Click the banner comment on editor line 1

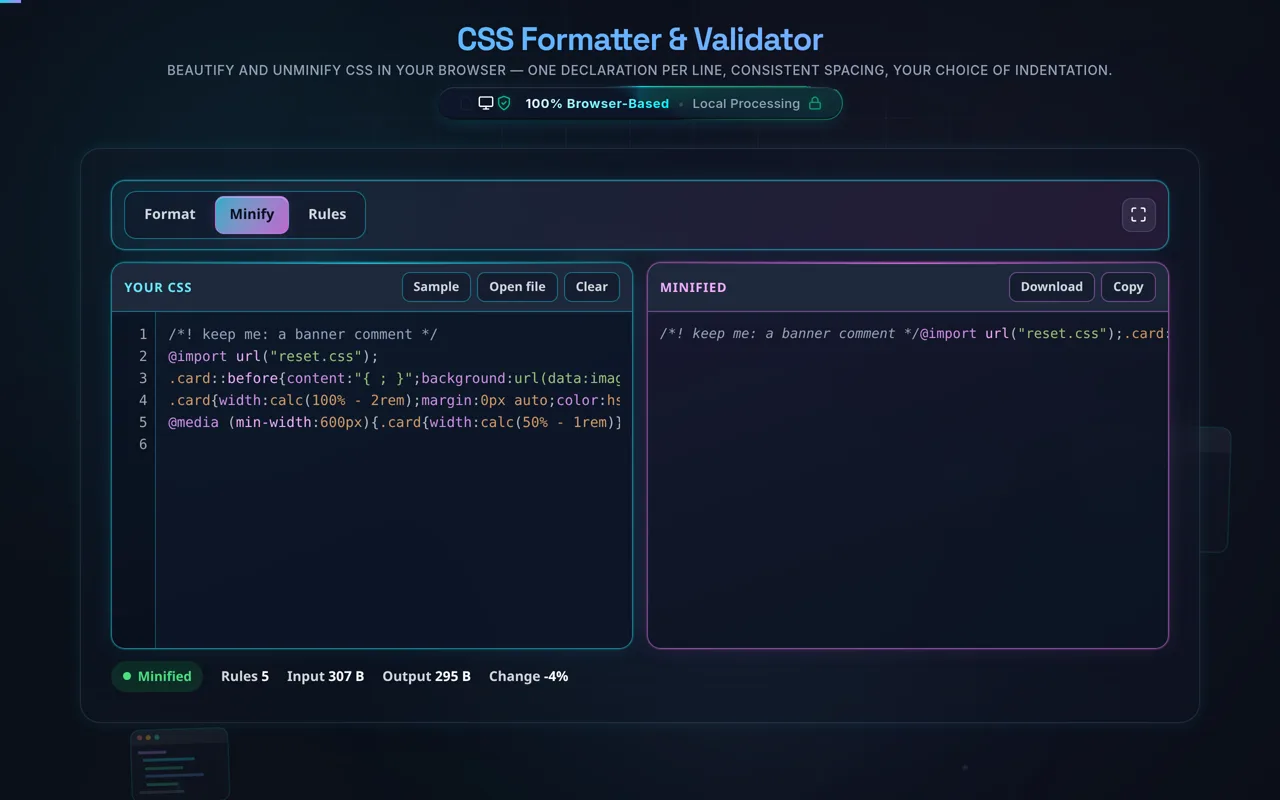tap(303, 334)
